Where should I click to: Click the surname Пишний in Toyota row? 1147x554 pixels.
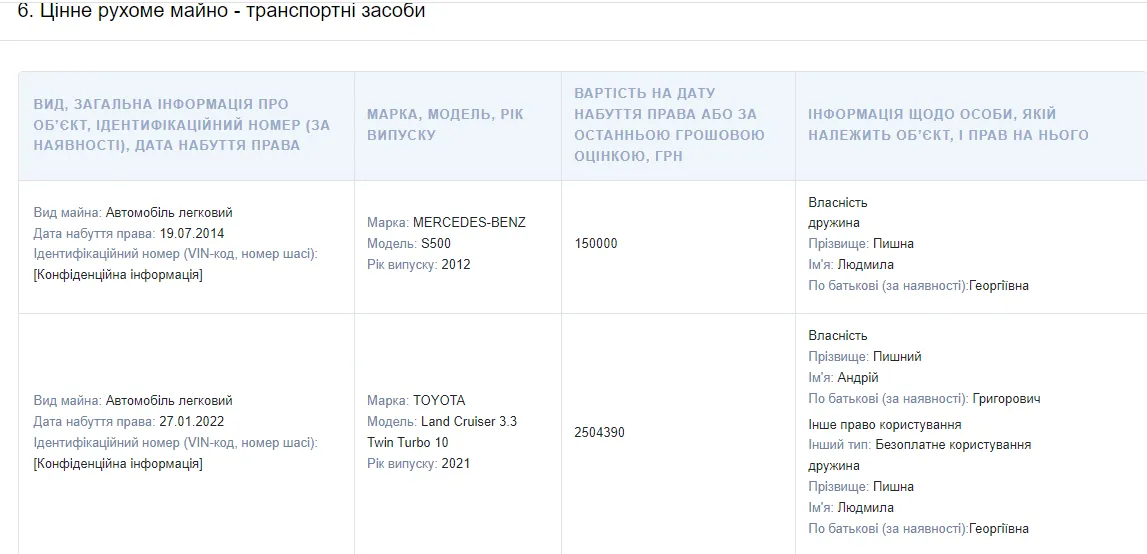[897, 356]
